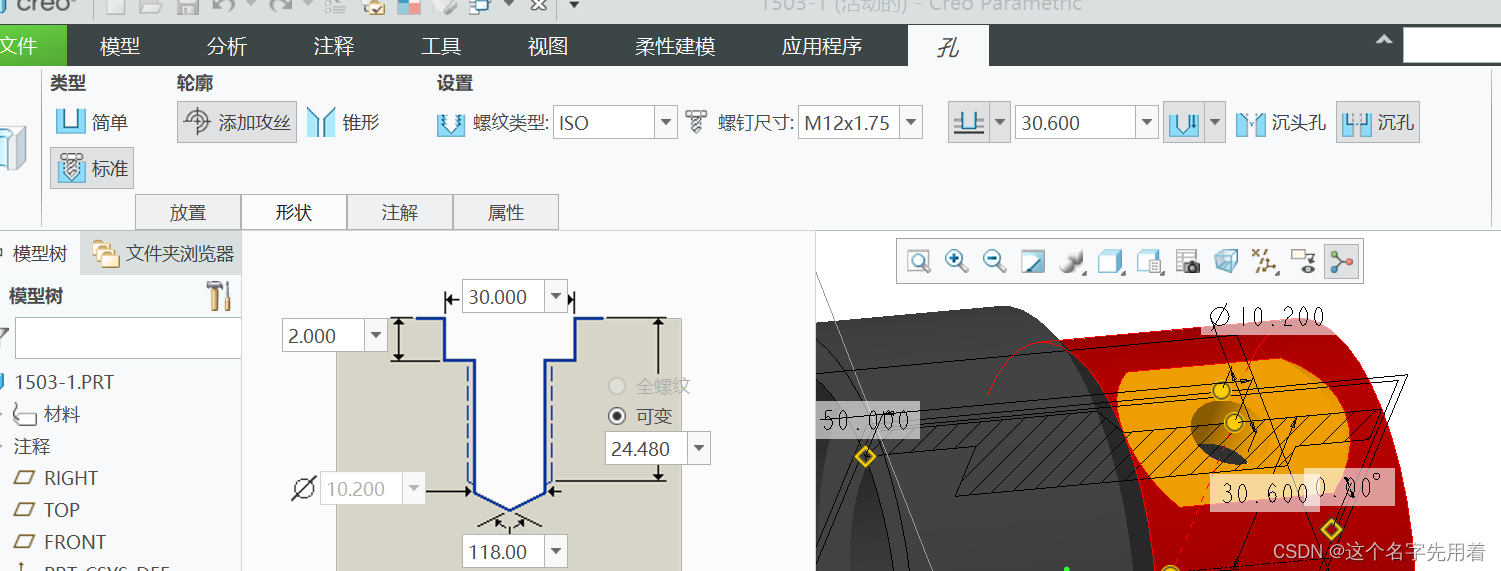Click the 50.000 dimension in the viewport
1501x571 pixels.
[866, 421]
